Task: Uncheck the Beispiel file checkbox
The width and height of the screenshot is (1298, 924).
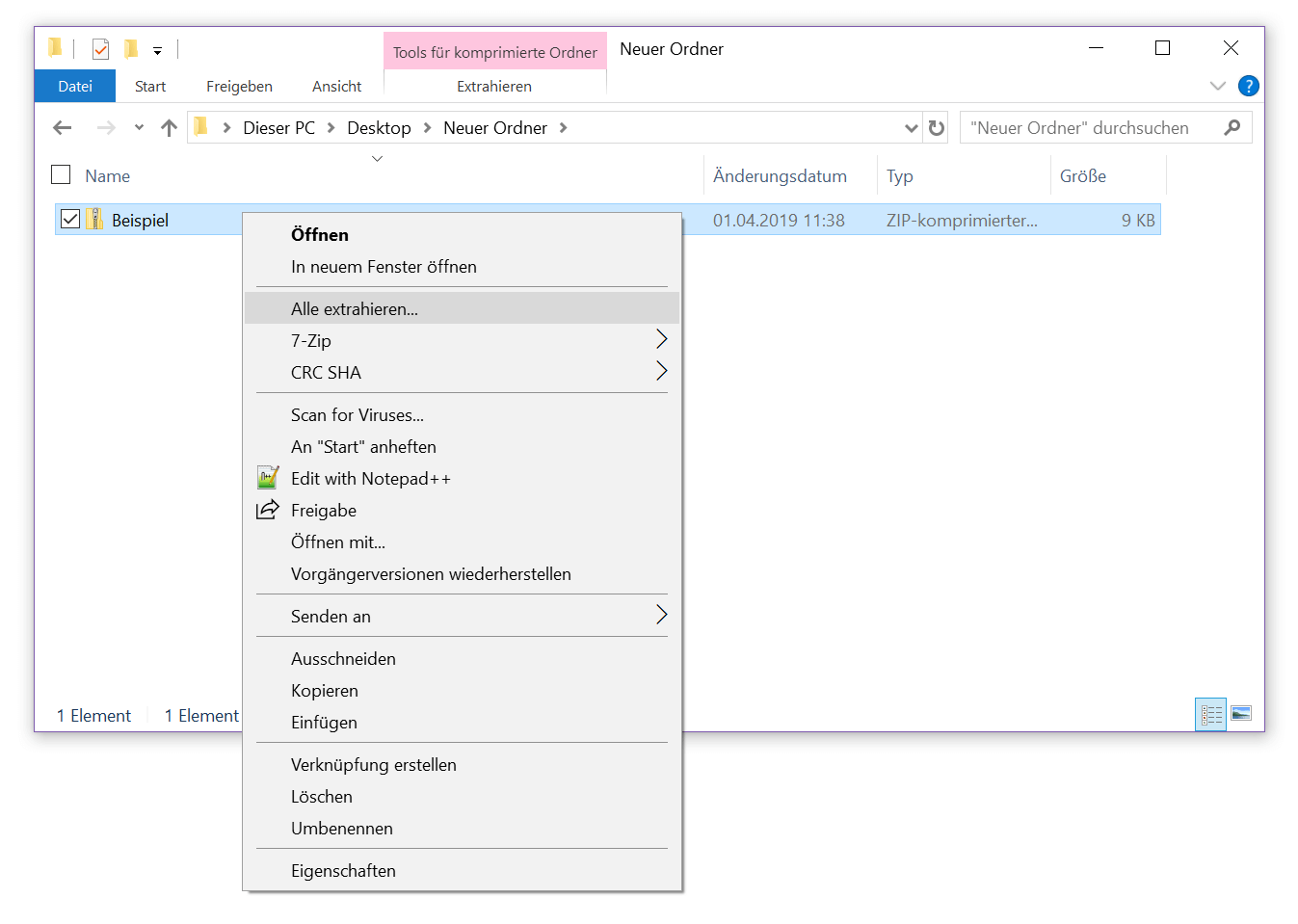Action: tap(69, 219)
